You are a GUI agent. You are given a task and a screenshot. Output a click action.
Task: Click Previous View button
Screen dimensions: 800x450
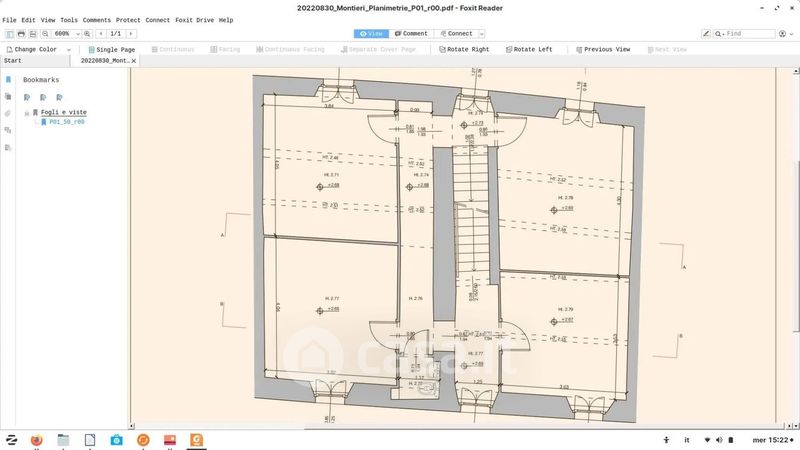pyautogui.click(x=601, y=49)
